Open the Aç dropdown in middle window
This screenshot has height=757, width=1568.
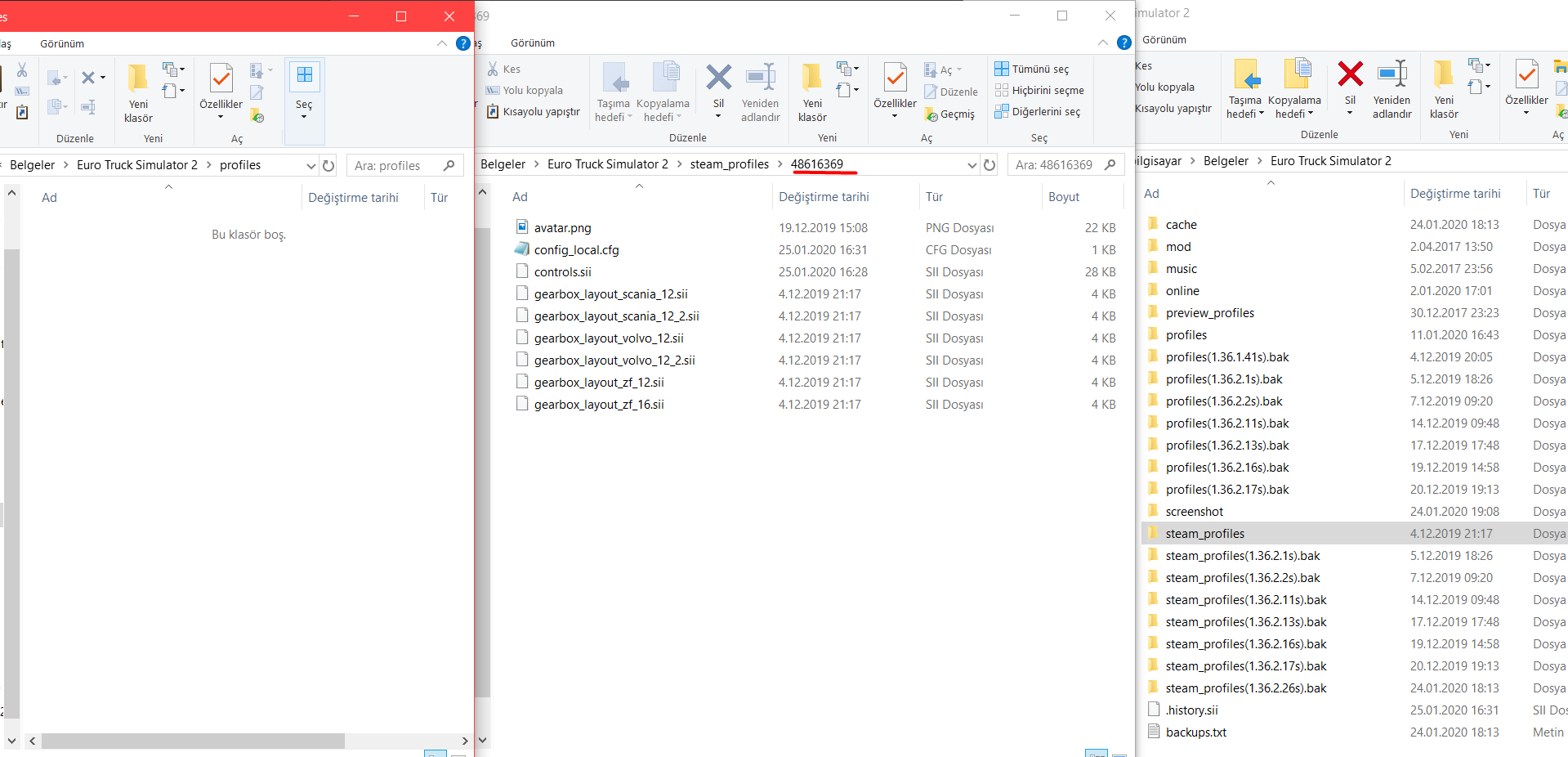click(945, 70)
